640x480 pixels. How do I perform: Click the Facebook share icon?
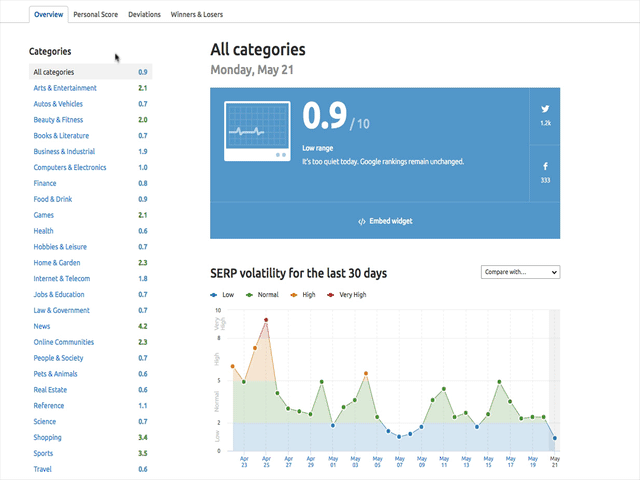pos(545,166)
